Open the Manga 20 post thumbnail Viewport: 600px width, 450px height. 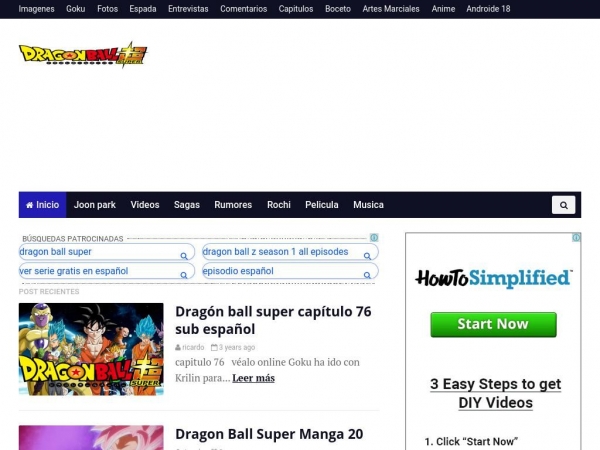pyautogui.click(x=91, y=437)
